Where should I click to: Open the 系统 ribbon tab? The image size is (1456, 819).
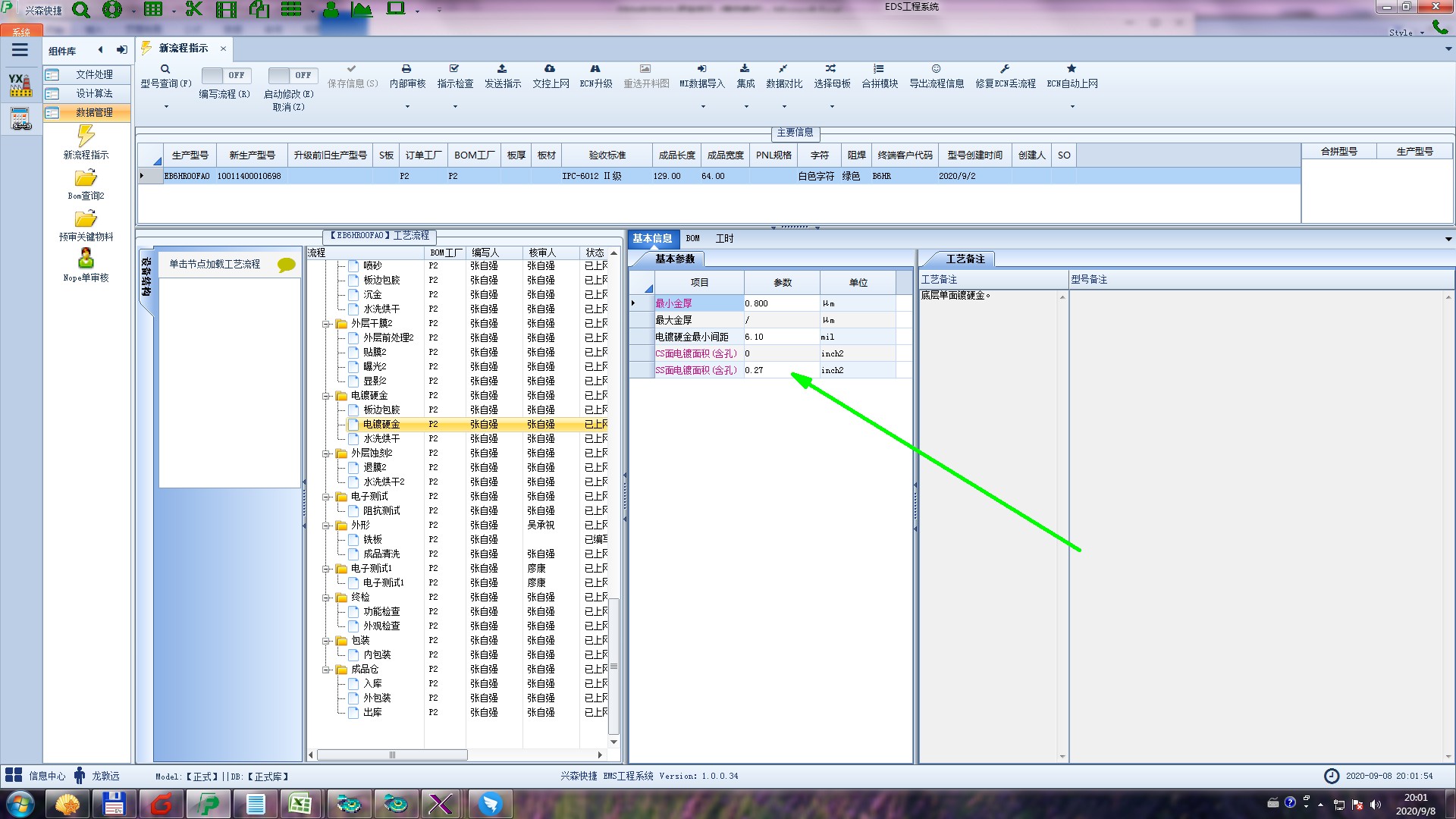coord(21,32)
